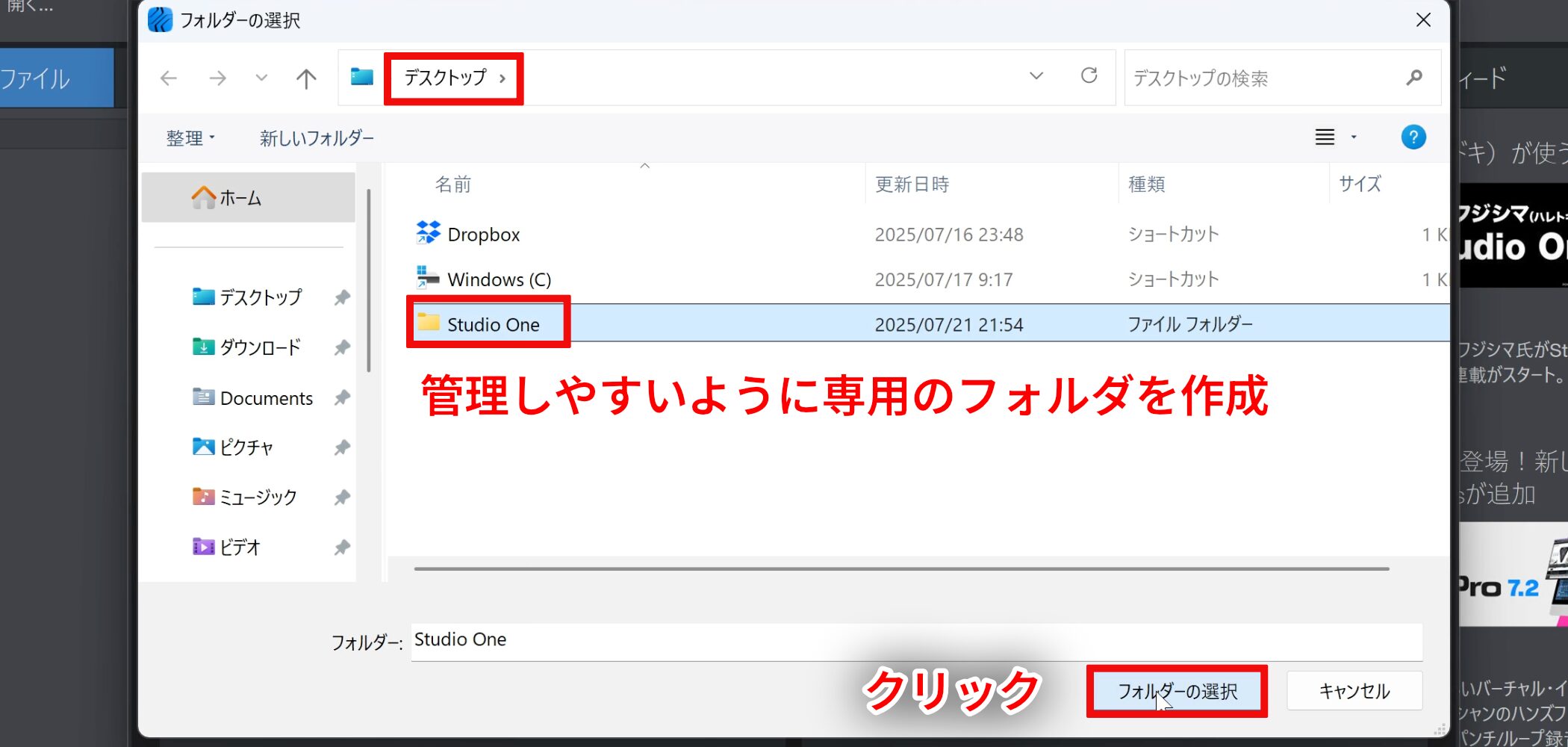This screenshot has height=747, width=1568.
Task: Go up one folder level
Action: pos(306,78)
